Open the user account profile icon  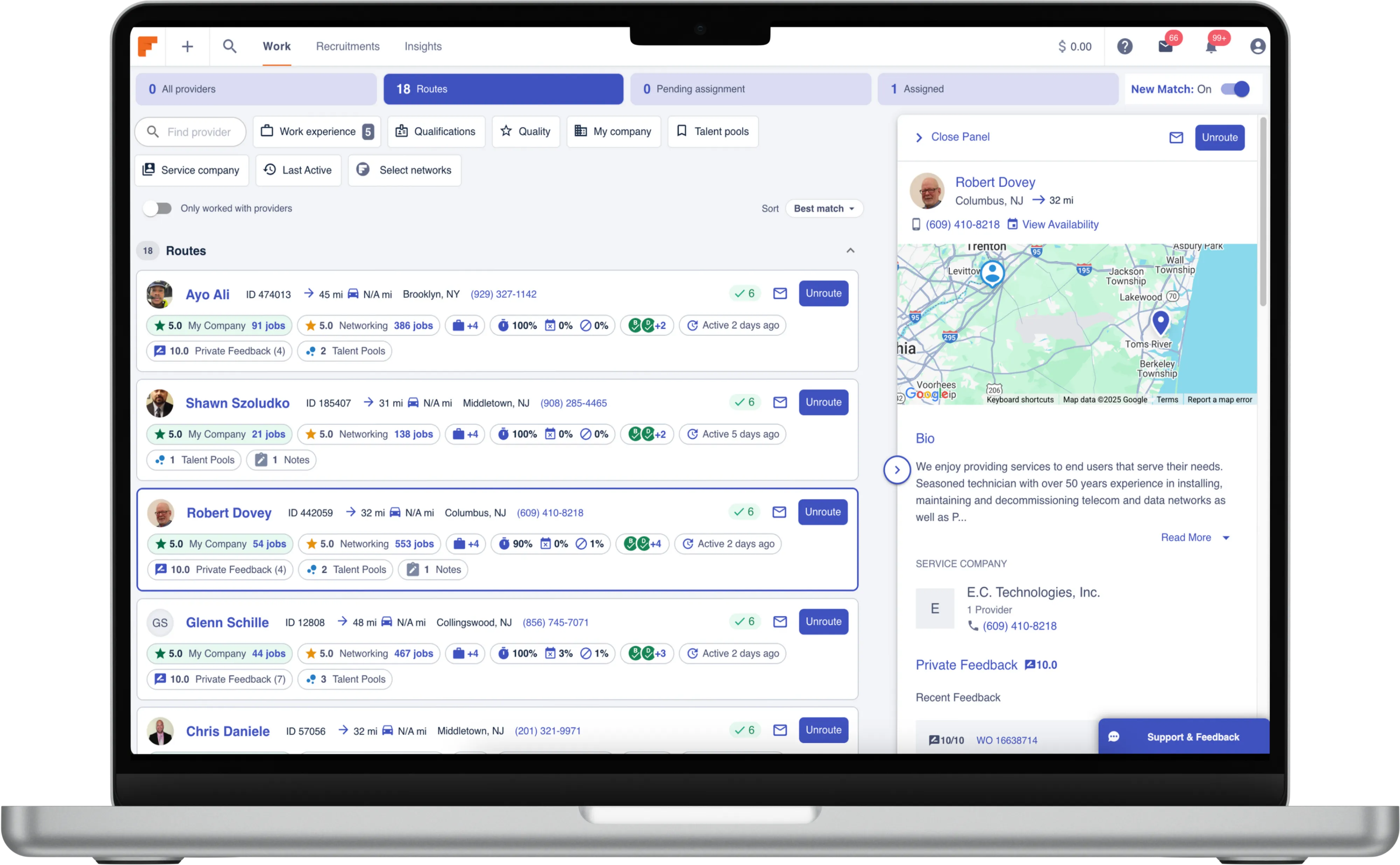pyautogui.click(x=1257, y=46)
